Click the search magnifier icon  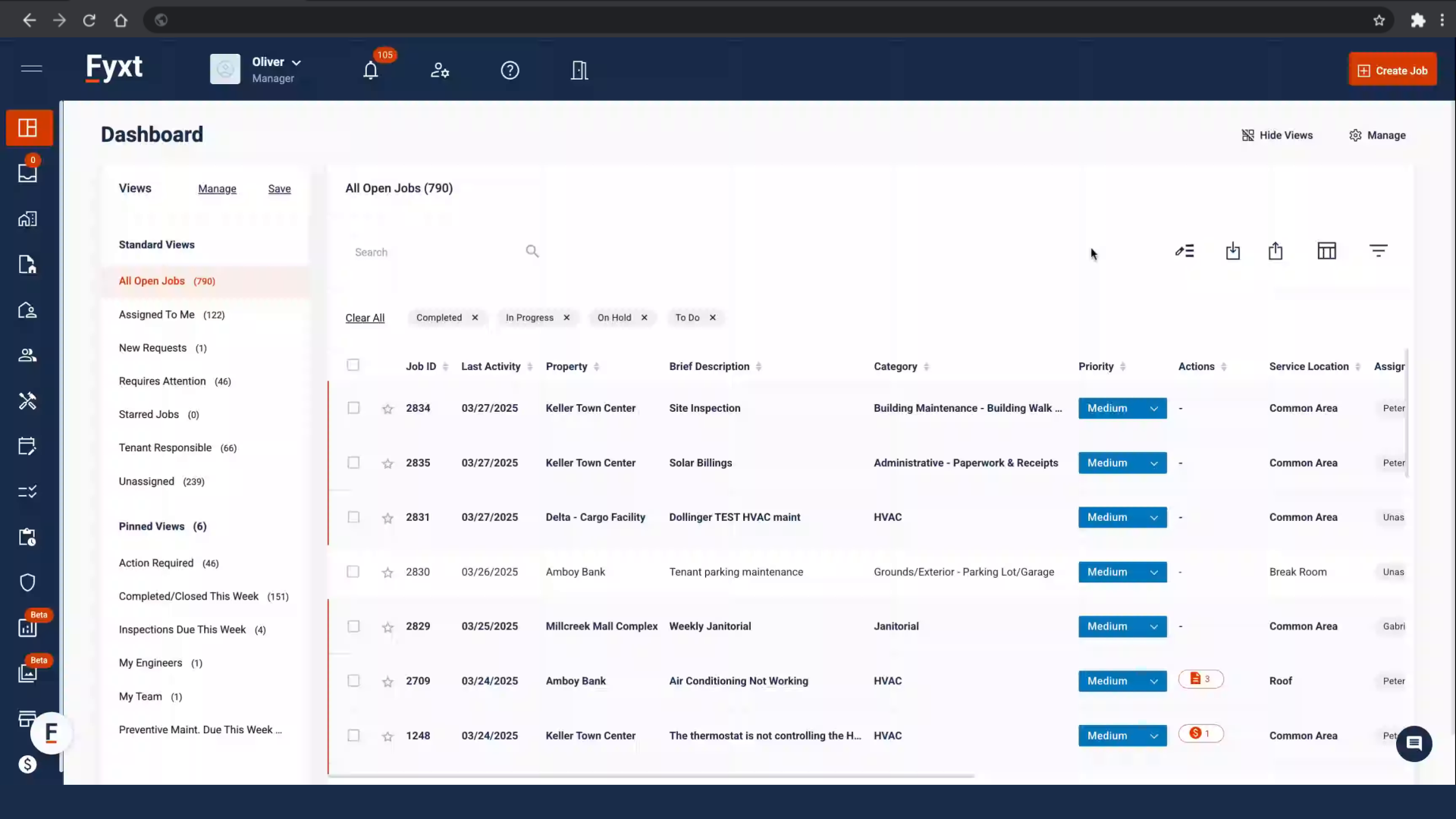point(532,251)
